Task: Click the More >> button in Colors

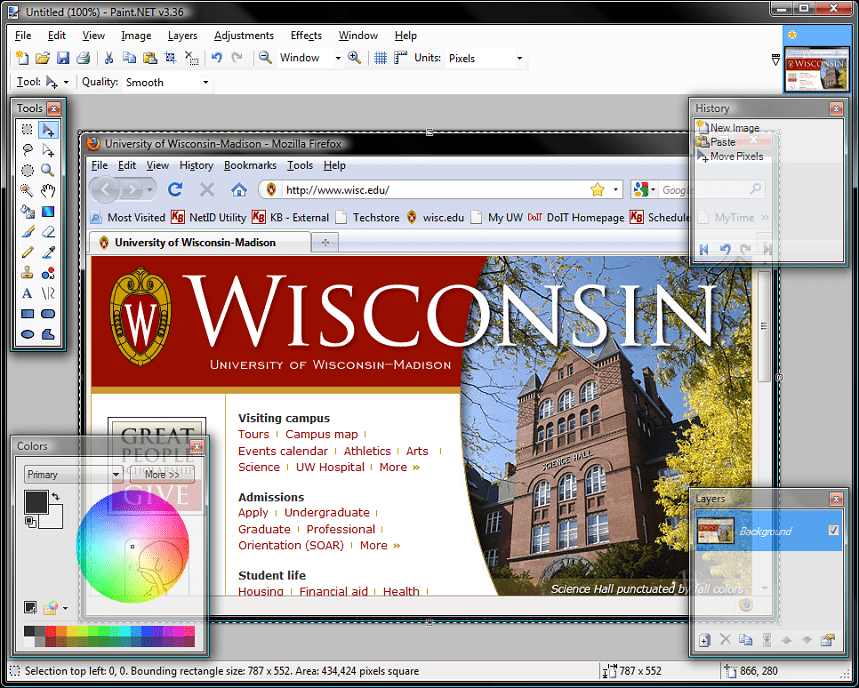Action: point(161,474)
